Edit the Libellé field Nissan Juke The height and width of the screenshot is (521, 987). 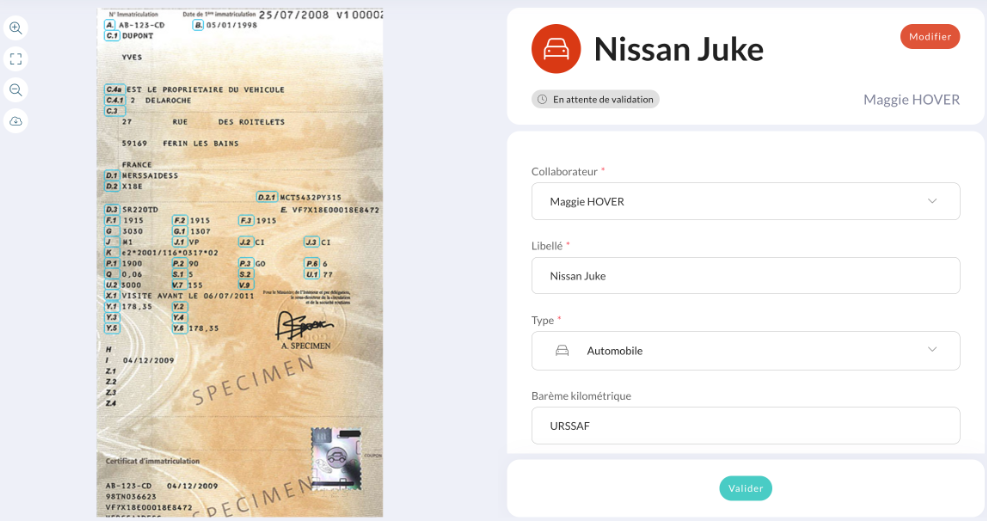point(745,276)
